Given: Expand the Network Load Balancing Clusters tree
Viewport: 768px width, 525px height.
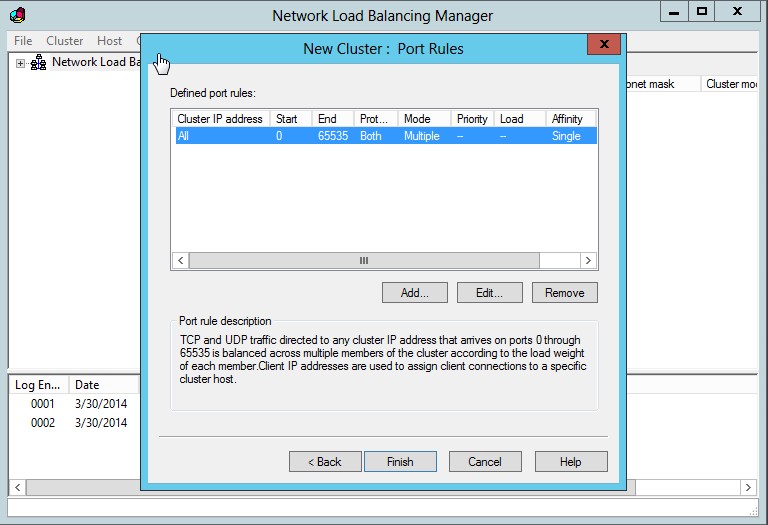Looking at the screenshot, I should tap(20, 62).
